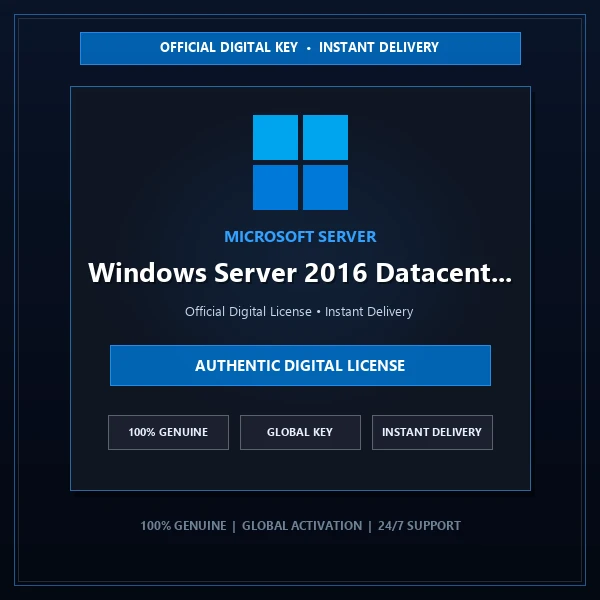The image size is (600, 600).
Task: Click the words Instant Delivery in top banner
Action: [379, 47]
